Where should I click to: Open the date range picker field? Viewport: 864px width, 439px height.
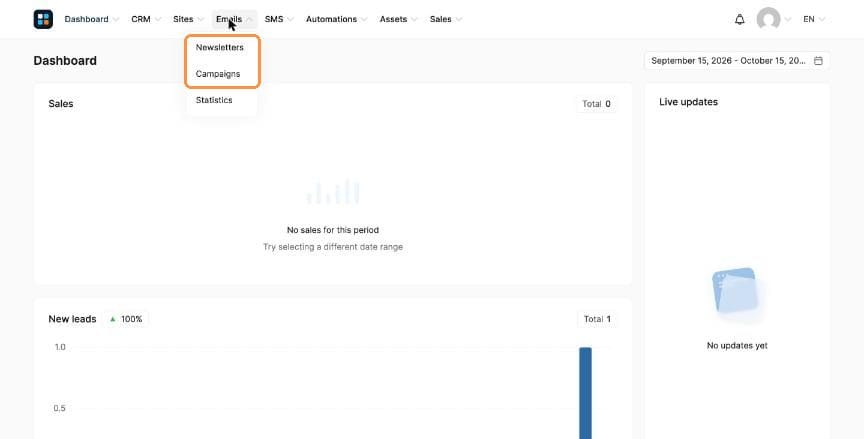(737, 61)
